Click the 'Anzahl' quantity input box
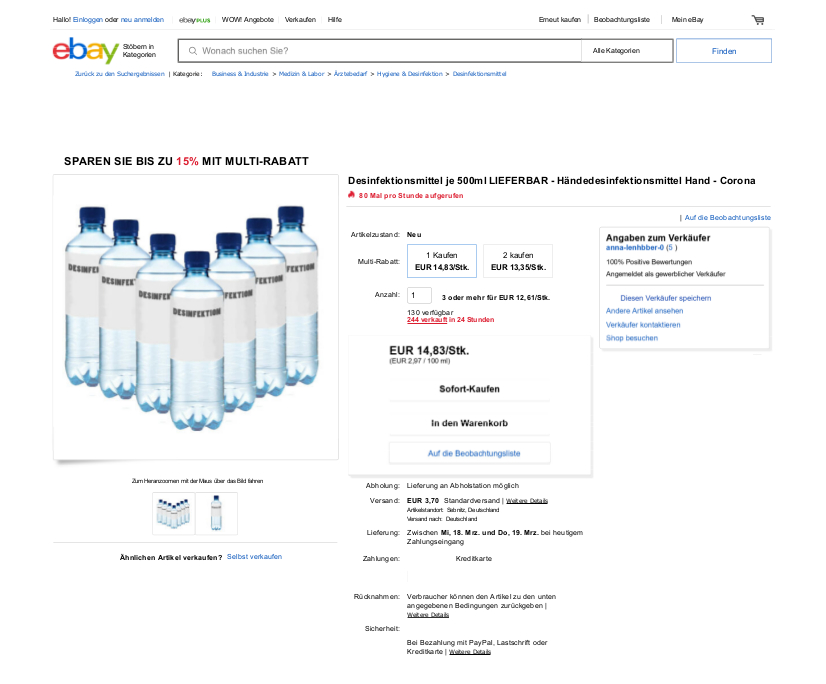Image resolution: width=826 pixels, height=684 pixels. point(419,296)
